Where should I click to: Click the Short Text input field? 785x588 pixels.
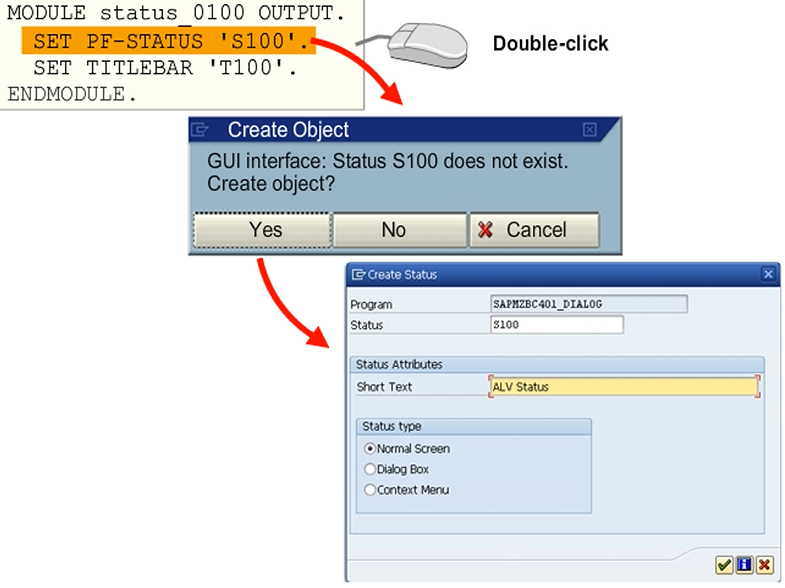click(623, 387)
